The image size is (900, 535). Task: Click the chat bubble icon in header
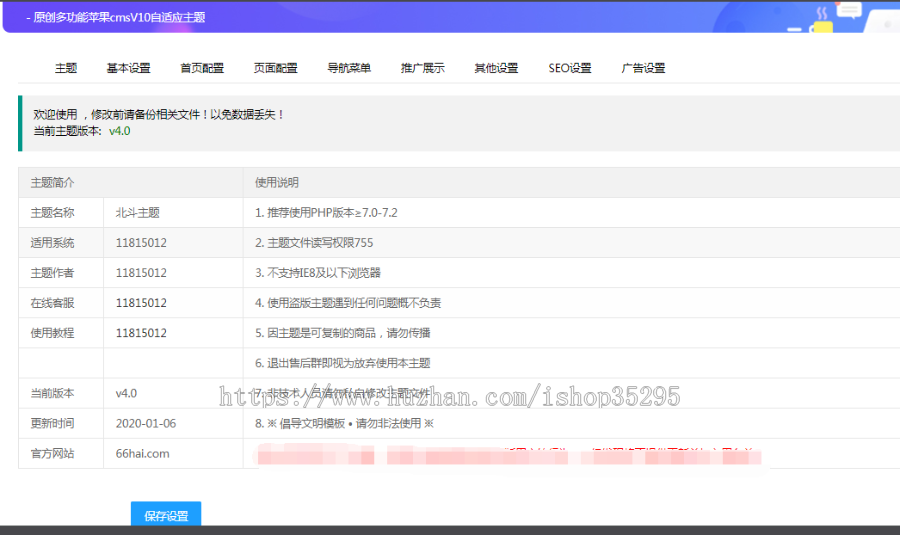(x=849, y=10)
